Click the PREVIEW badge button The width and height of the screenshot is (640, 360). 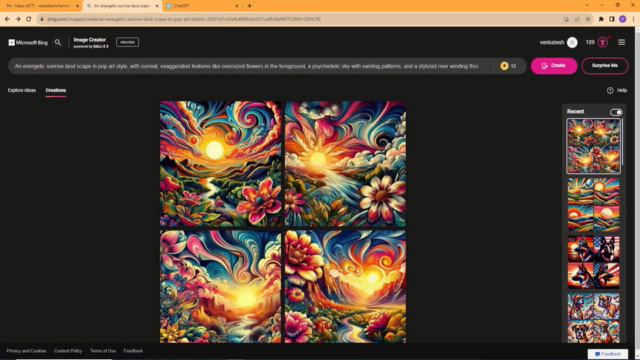pos(127,42)
